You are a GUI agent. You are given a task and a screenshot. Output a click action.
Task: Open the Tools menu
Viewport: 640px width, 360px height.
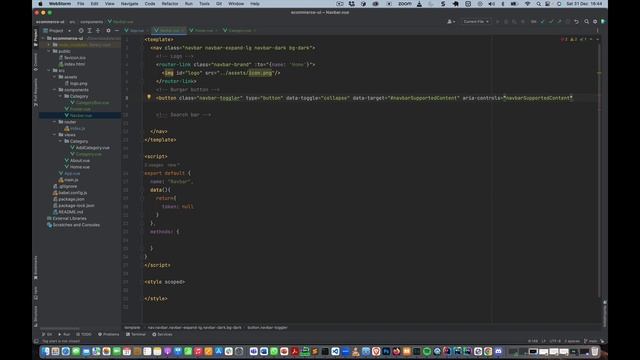coord(204,4)
